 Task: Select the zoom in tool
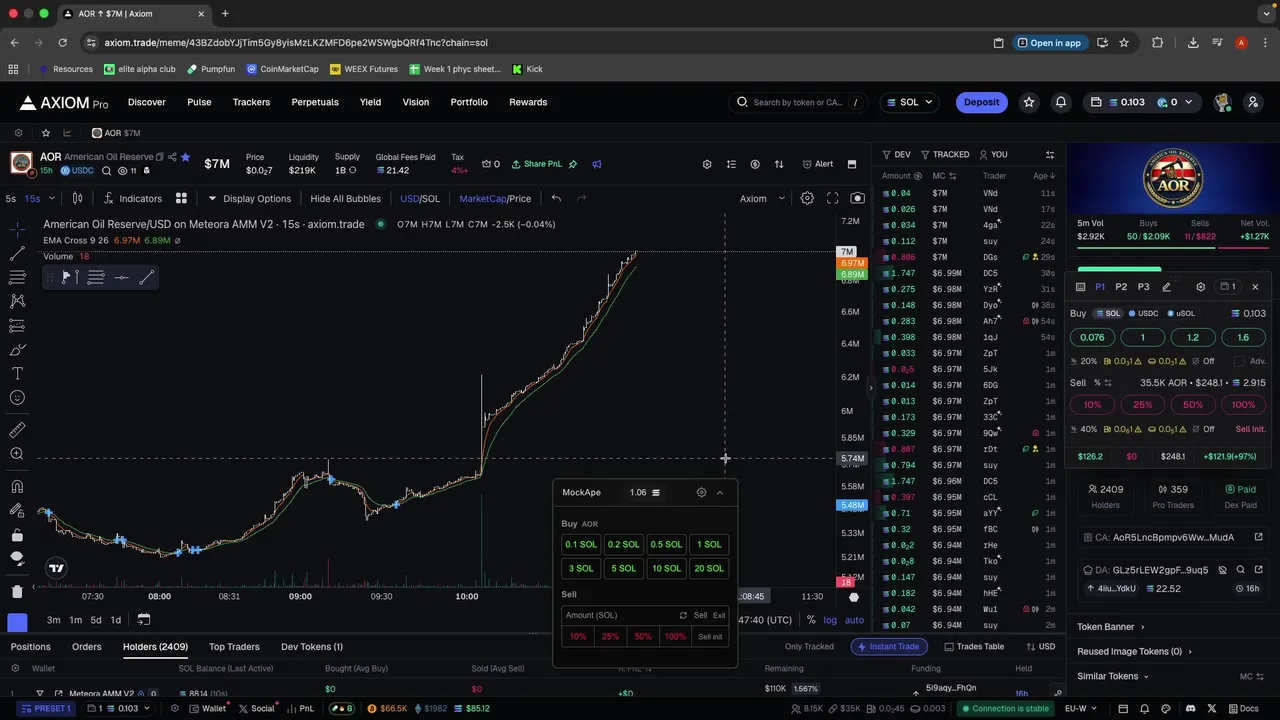[x=17, y=454]
